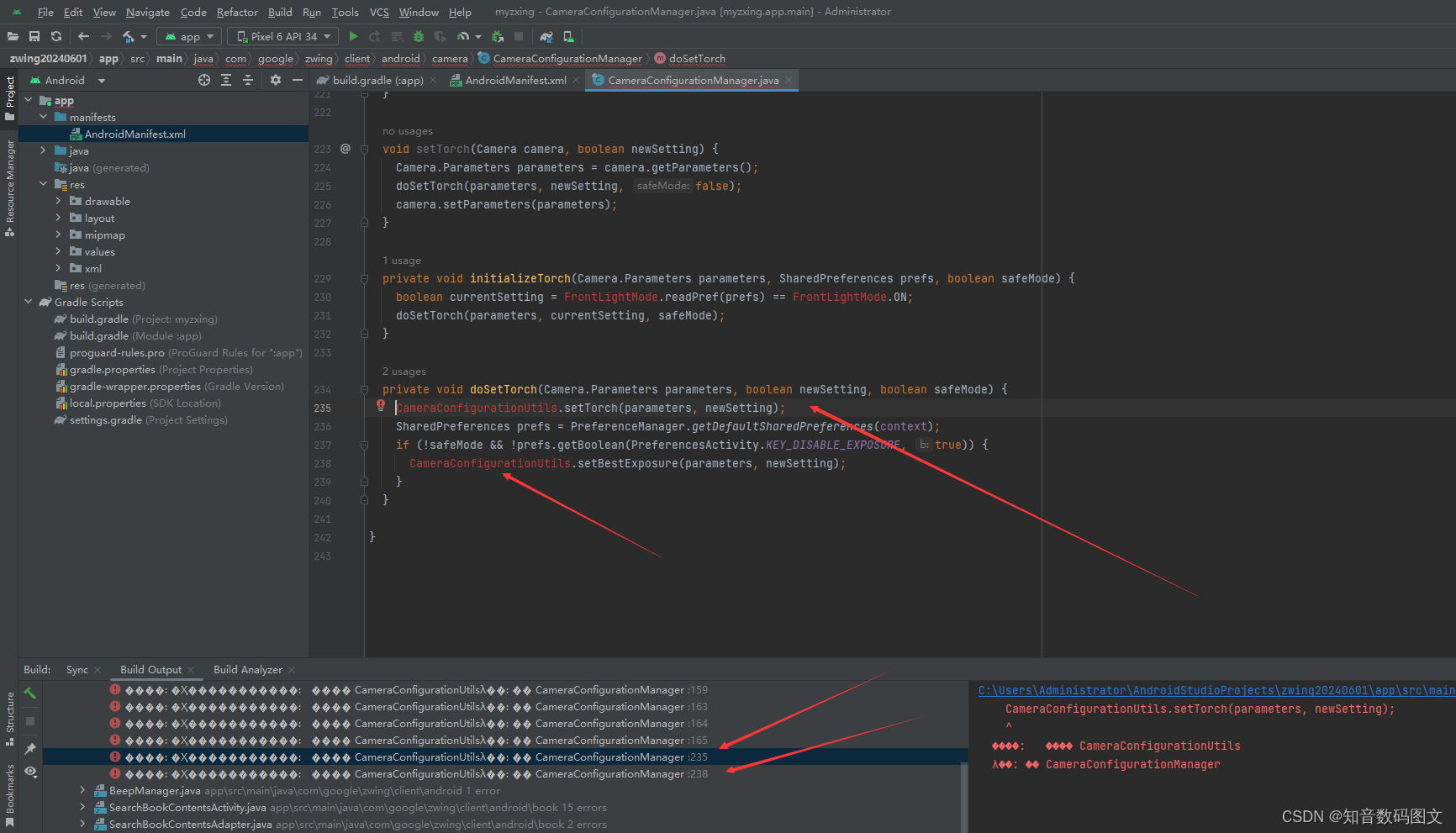This screenshot has height=833, width=1456.
Task: Collapse all nodes in the Project panel
Action: click(247, 80)
